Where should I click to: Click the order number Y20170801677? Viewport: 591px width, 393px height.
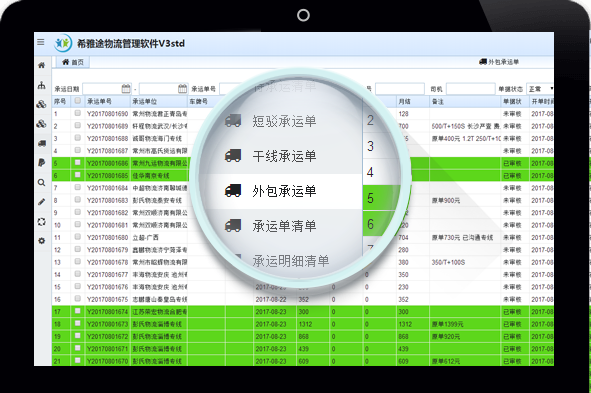point(108,274)
